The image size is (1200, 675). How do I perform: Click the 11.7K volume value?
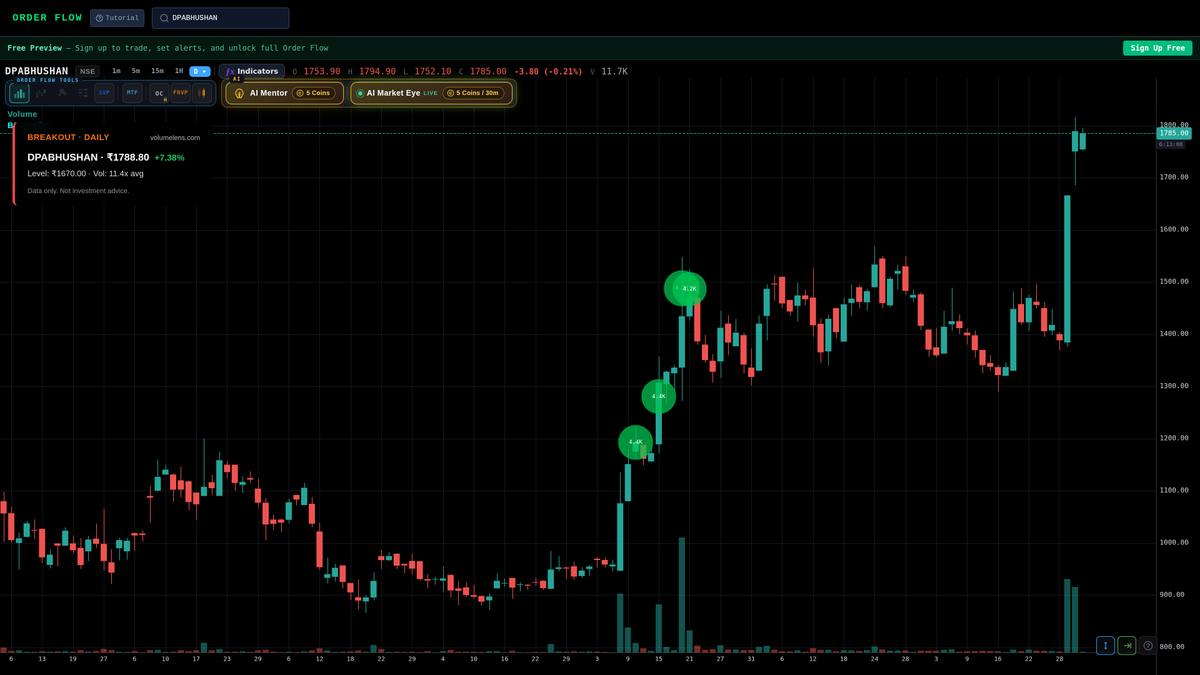[x=615, y=72]
